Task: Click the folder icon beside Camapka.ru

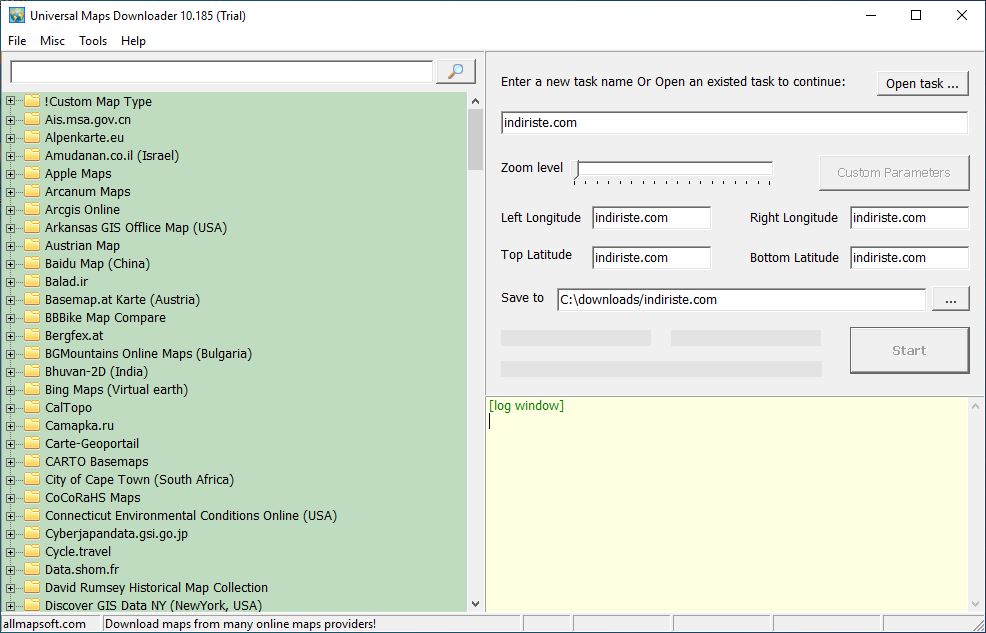Action: point(31,426)
